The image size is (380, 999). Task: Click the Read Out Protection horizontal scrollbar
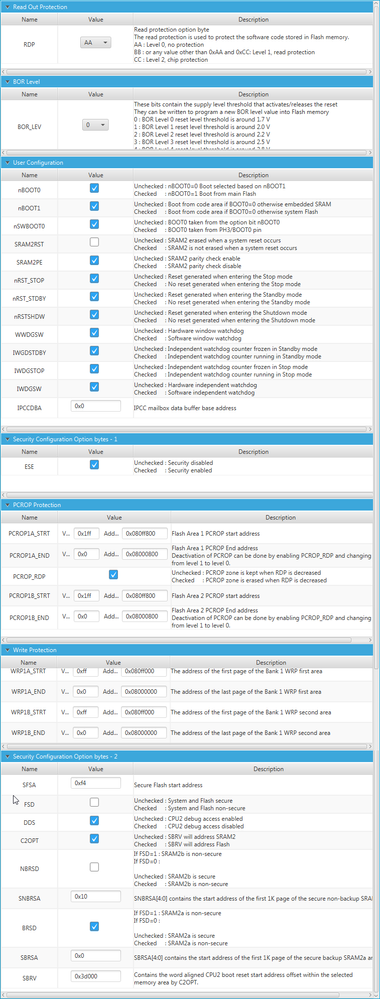tap(187, 71)
